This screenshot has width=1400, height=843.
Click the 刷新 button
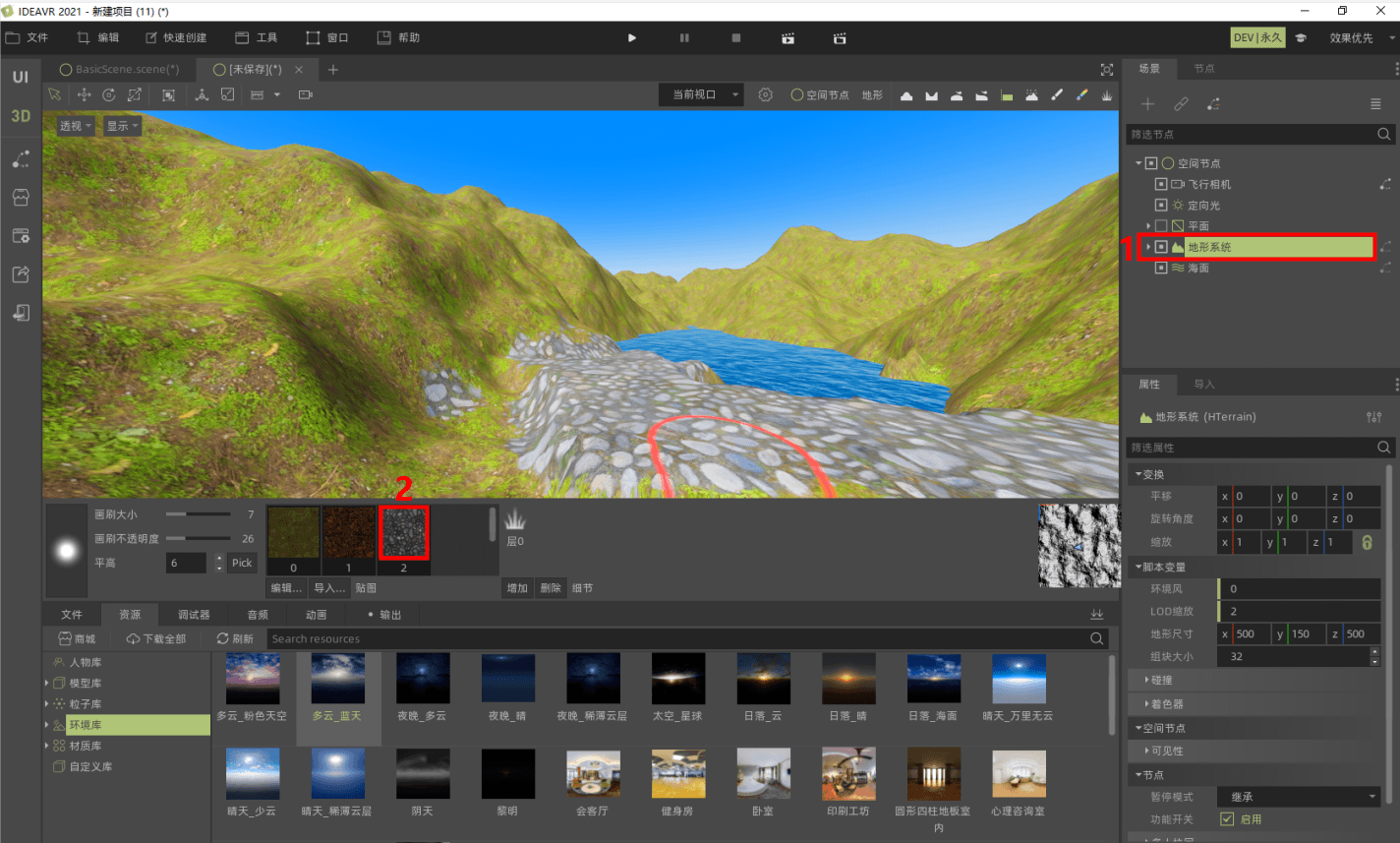pos(235,638)
